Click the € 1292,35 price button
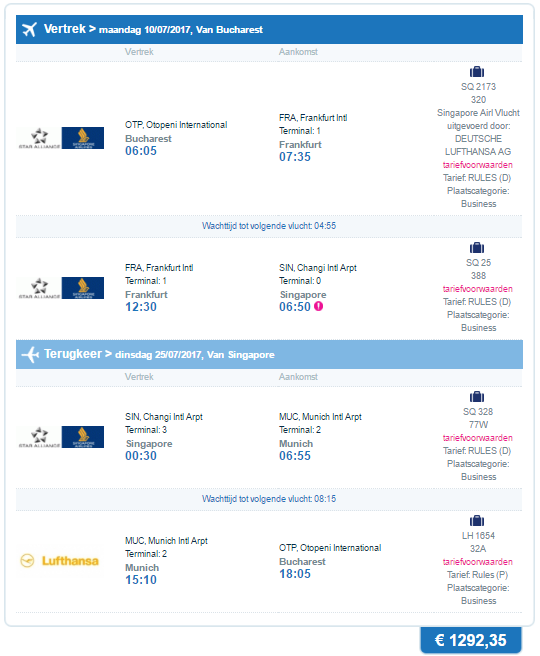 point(471,640)
